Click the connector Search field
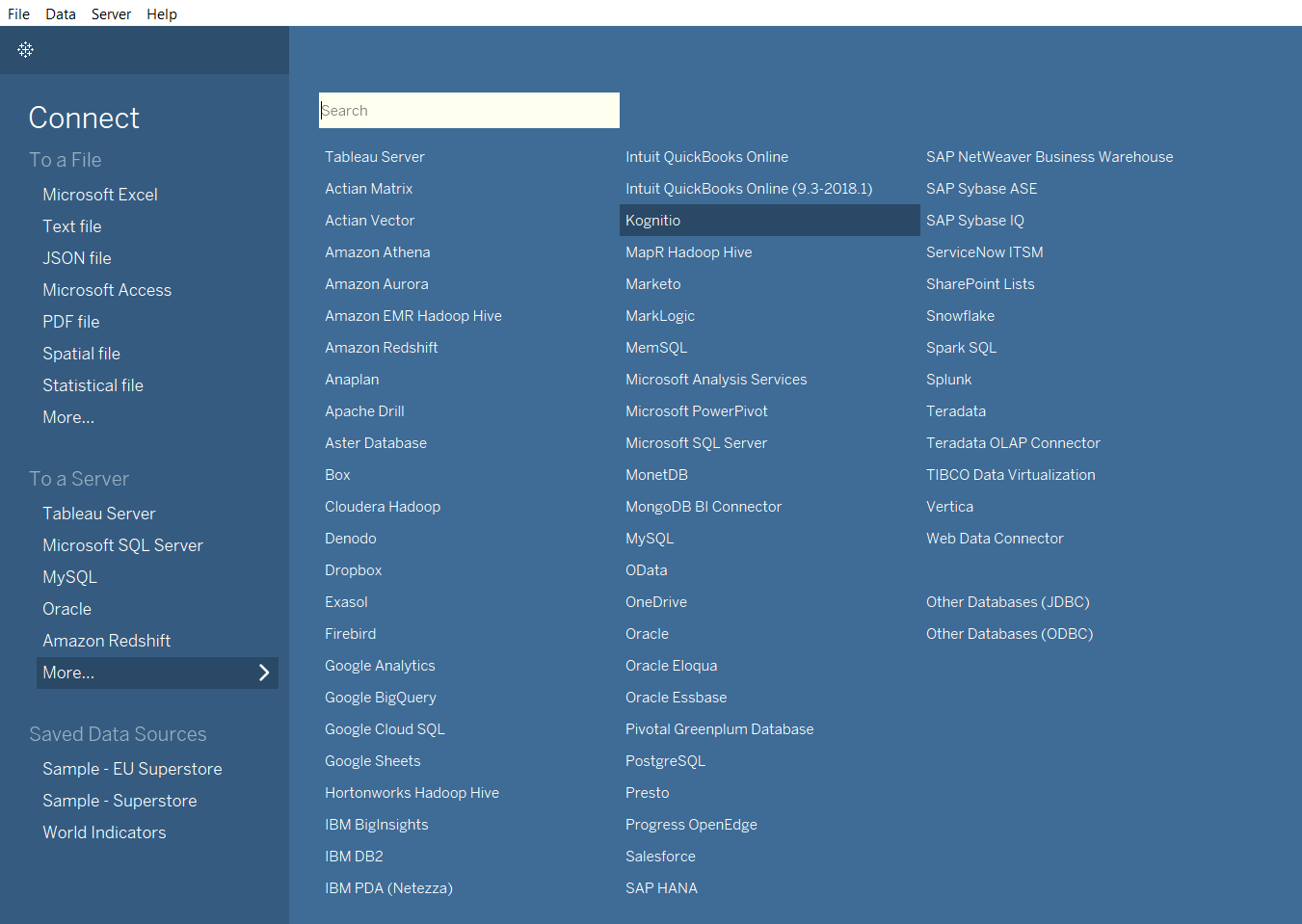 (468, 111)
